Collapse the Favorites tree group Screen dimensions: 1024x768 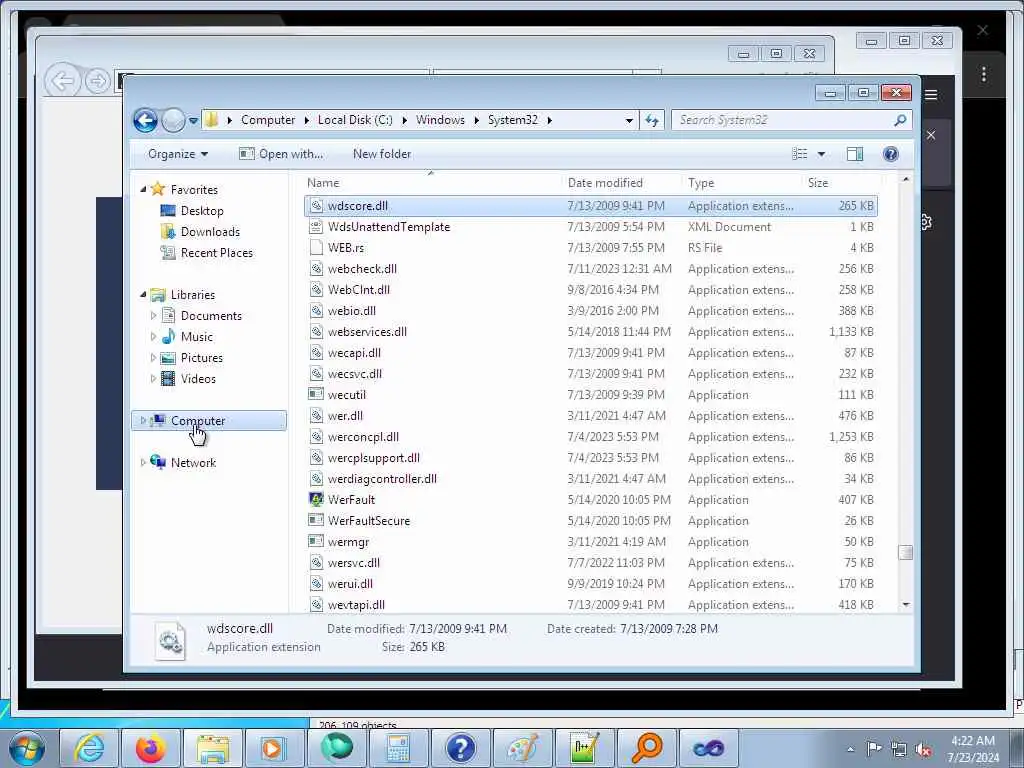(x=144, y=189)
